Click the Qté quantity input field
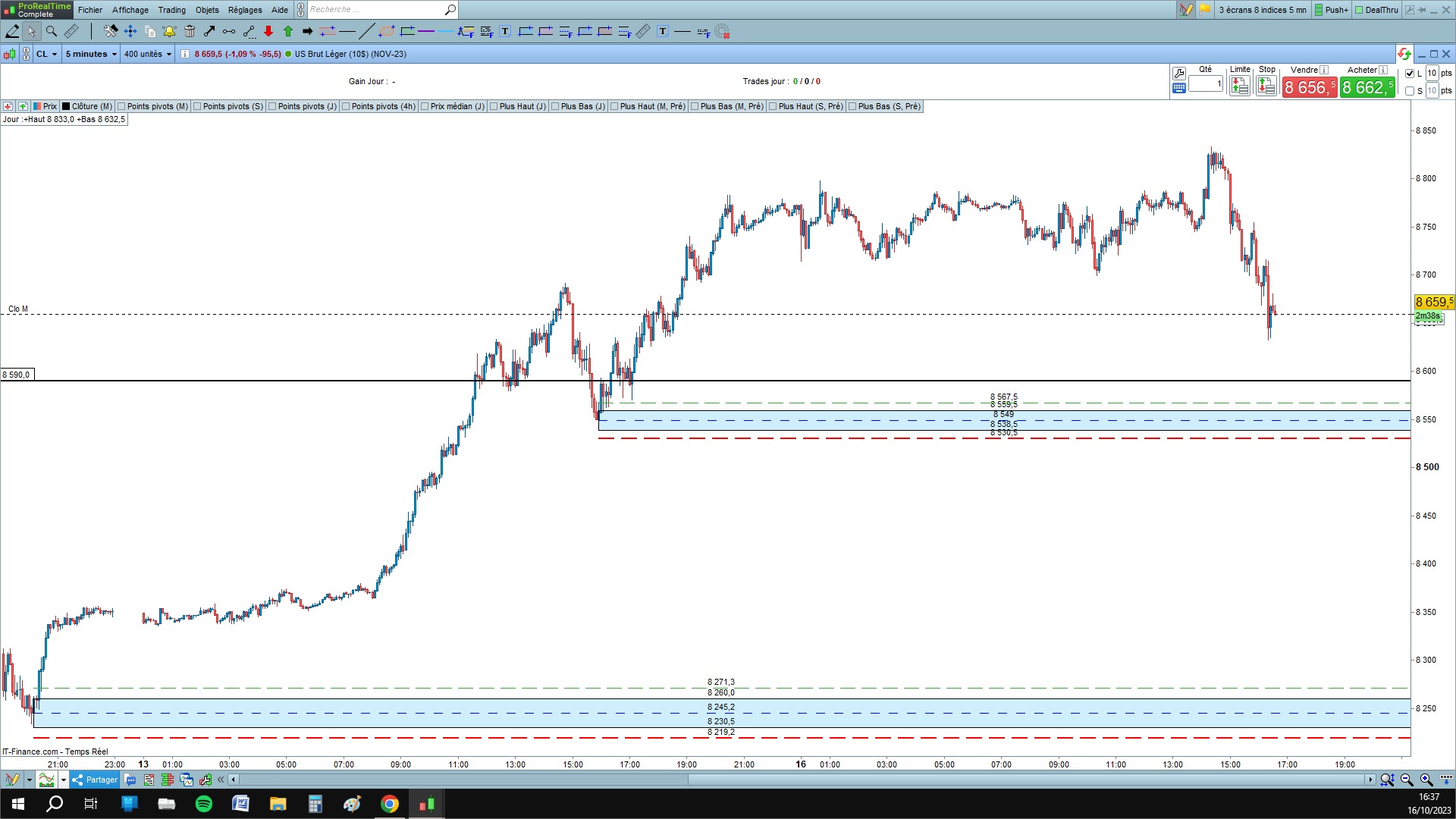This screenshot has height=819, width=1456. [x=1206, y=84]
